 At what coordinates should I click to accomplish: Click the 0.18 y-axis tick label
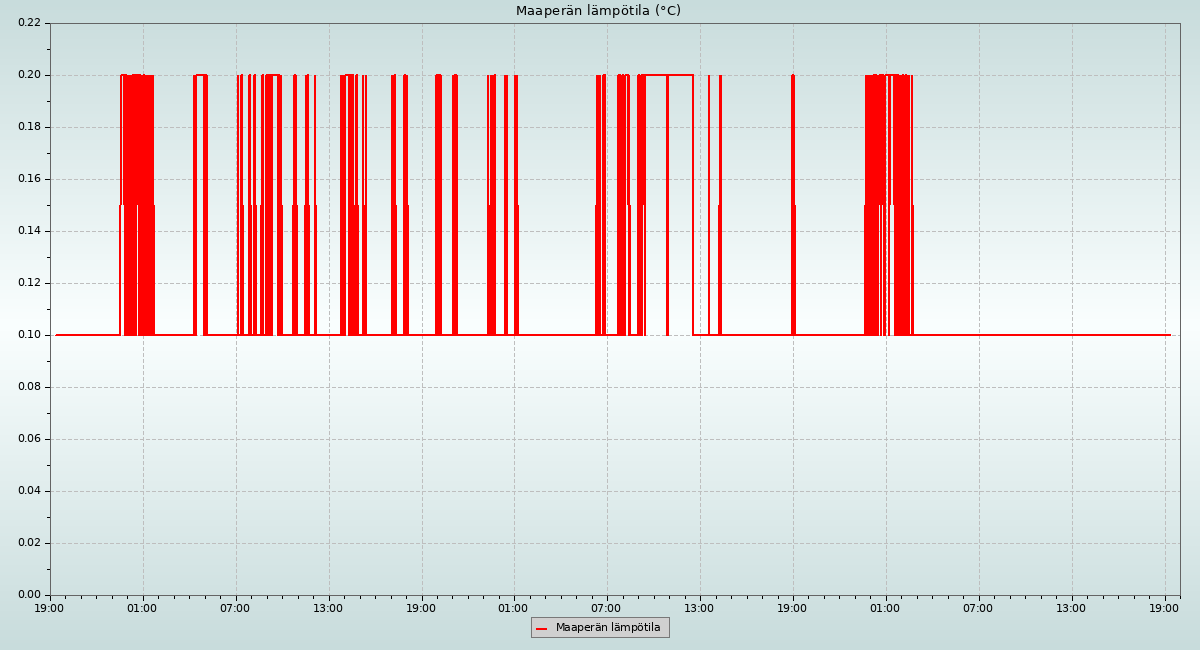[30, 127]
